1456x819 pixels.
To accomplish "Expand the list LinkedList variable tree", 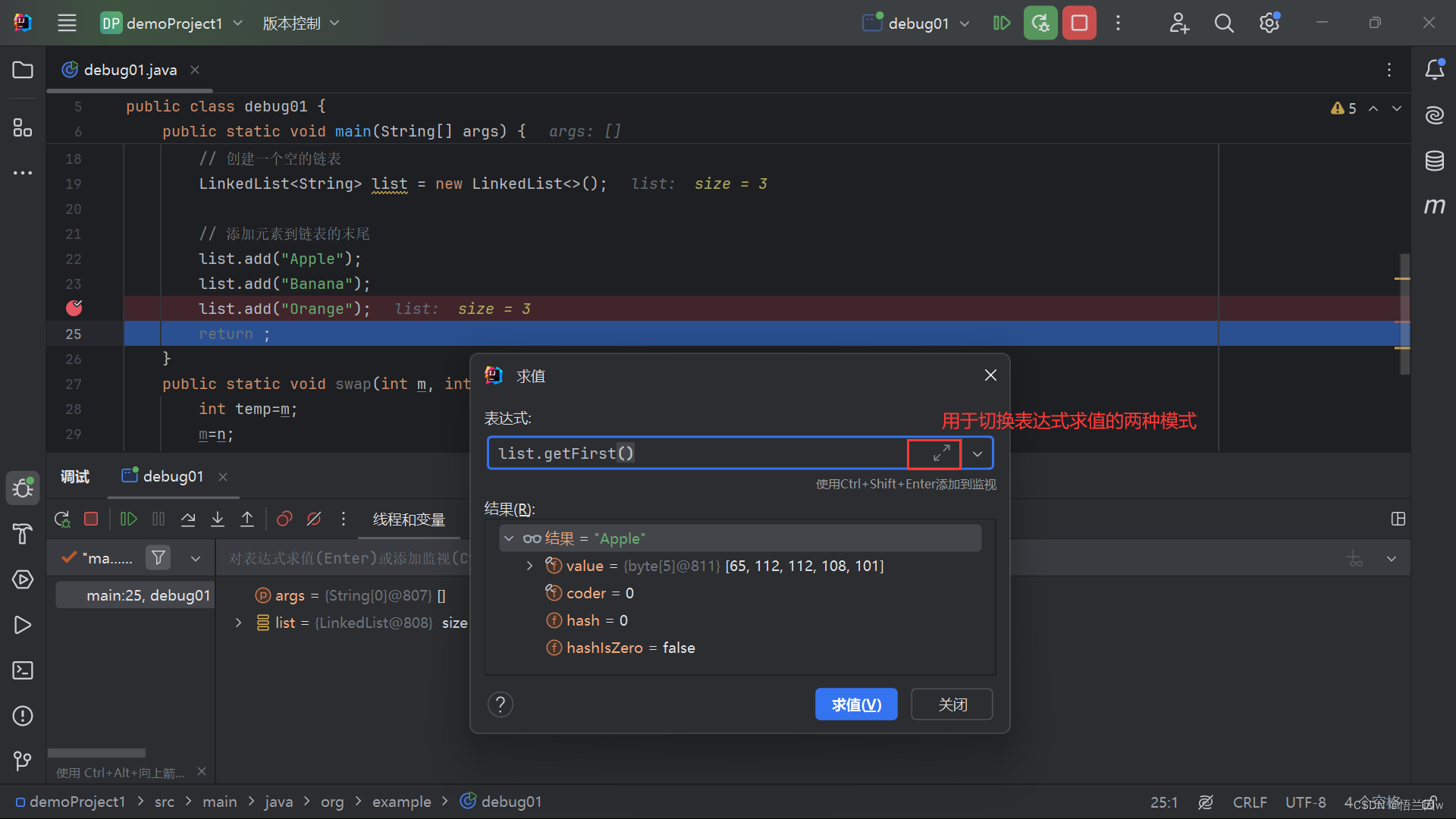I will (x=237, y=622).
